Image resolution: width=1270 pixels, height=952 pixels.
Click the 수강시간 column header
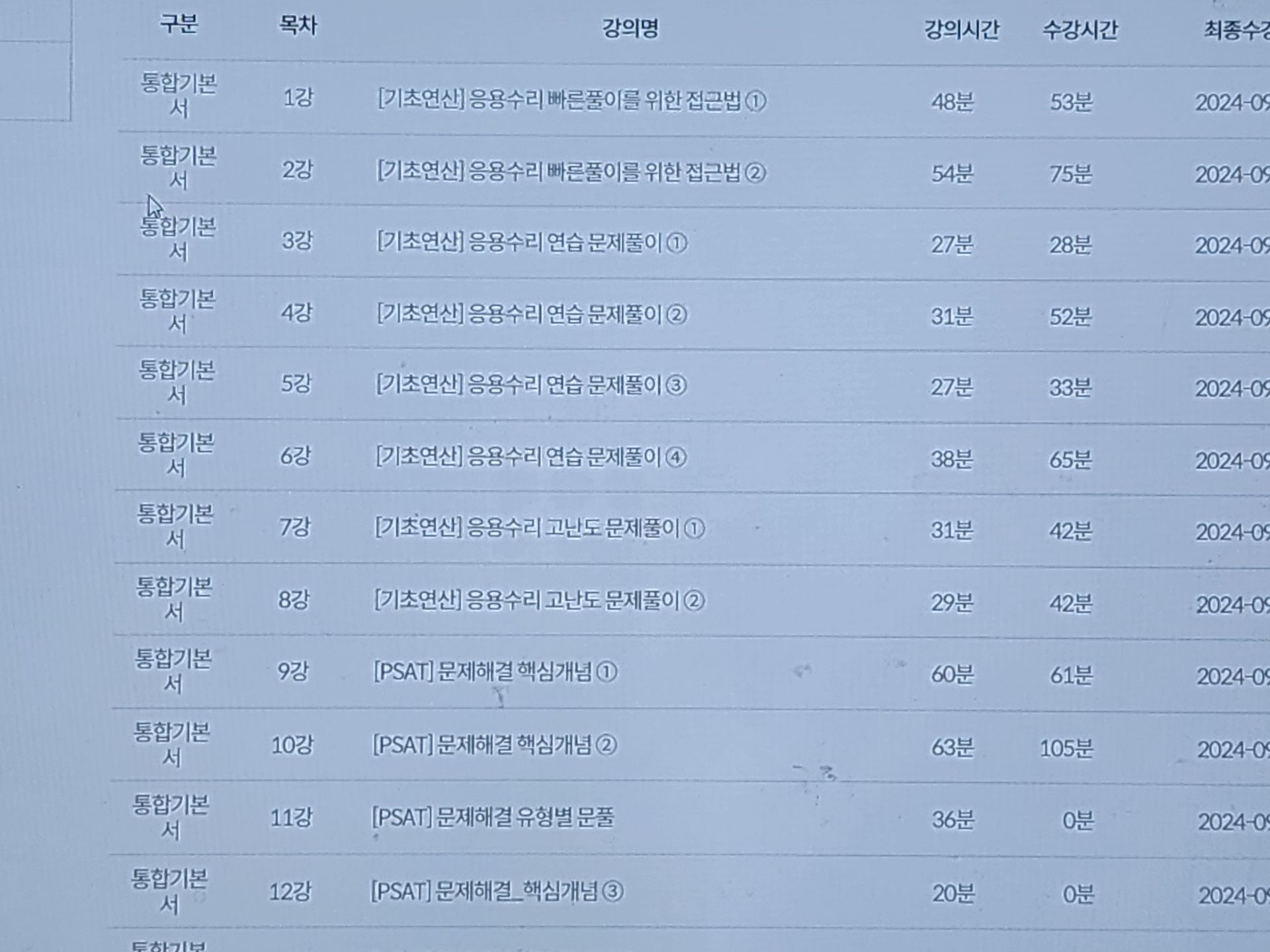point(1080,30)
